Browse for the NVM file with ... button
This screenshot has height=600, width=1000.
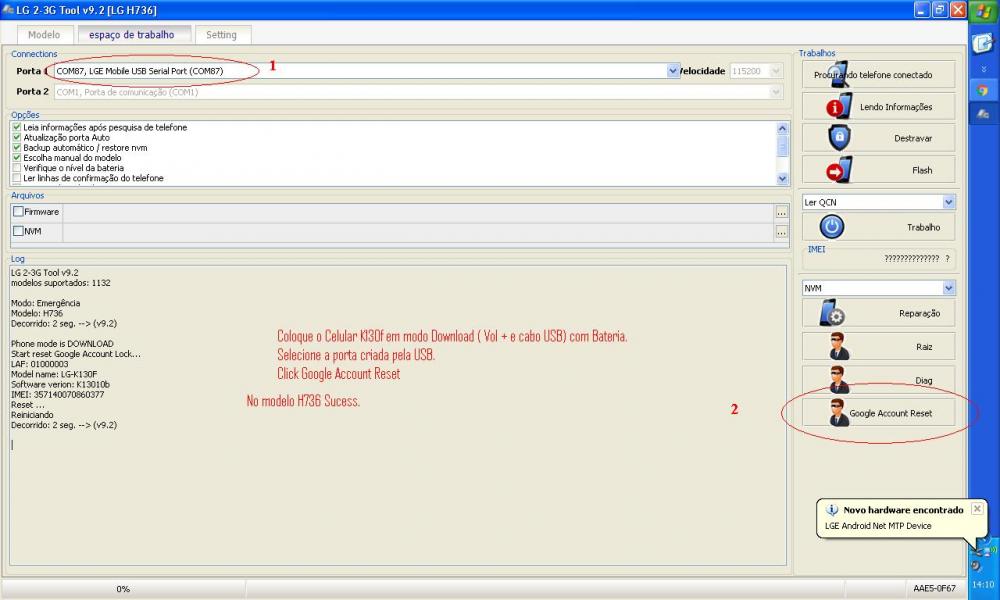point(781,232)
